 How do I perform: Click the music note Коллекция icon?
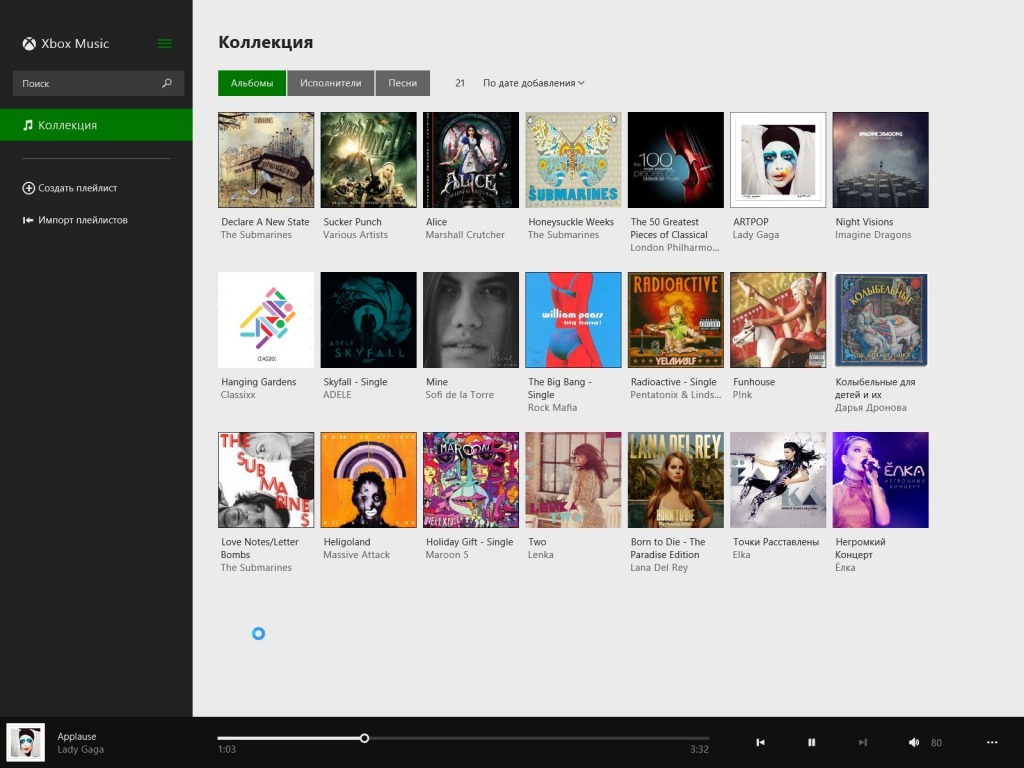[x=27, y=125]
